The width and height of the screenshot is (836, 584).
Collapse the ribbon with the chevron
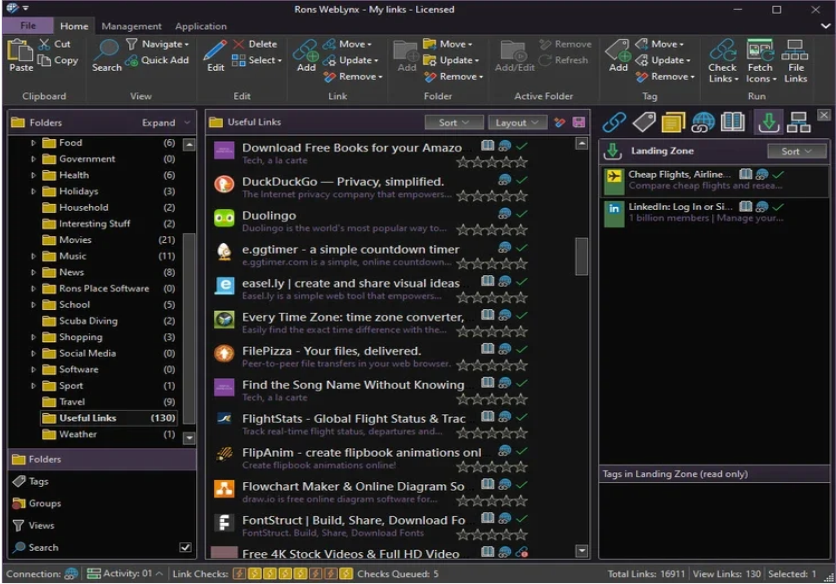[825, 26]
